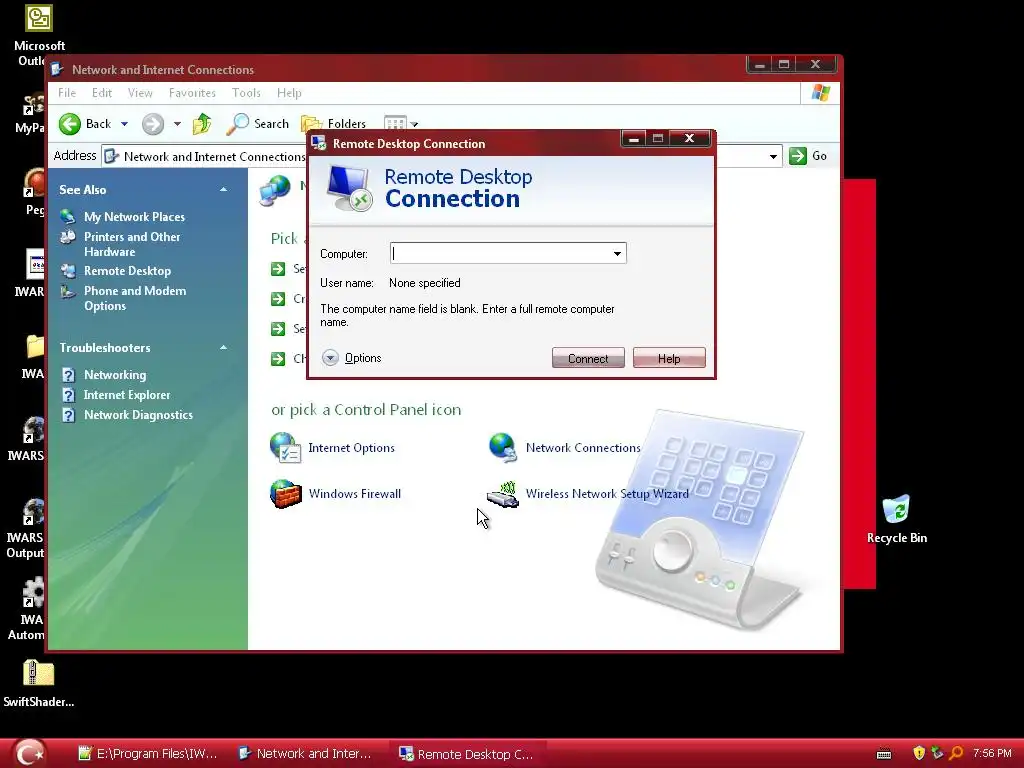Click the Windows flag logo in menu bar

[x=821, y=93]
